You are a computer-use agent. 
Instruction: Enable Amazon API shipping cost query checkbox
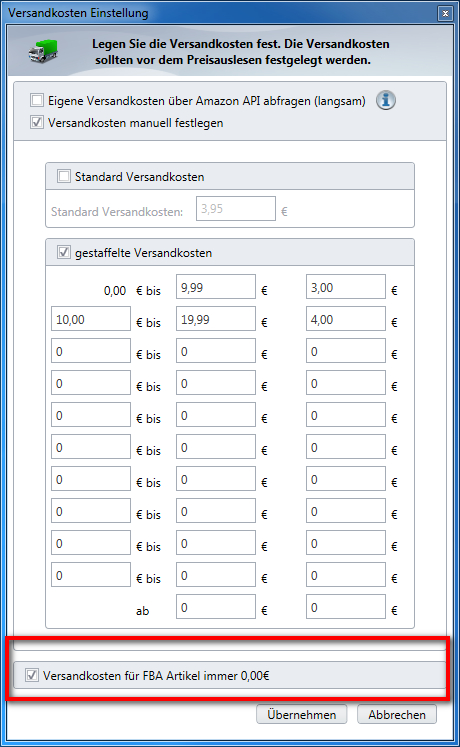(37, 101)
